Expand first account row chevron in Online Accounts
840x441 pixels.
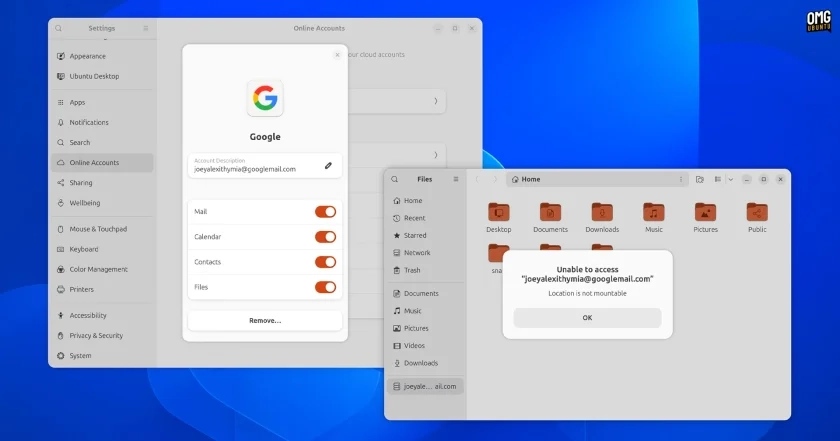pyautogui.click(x=436, y=101)
